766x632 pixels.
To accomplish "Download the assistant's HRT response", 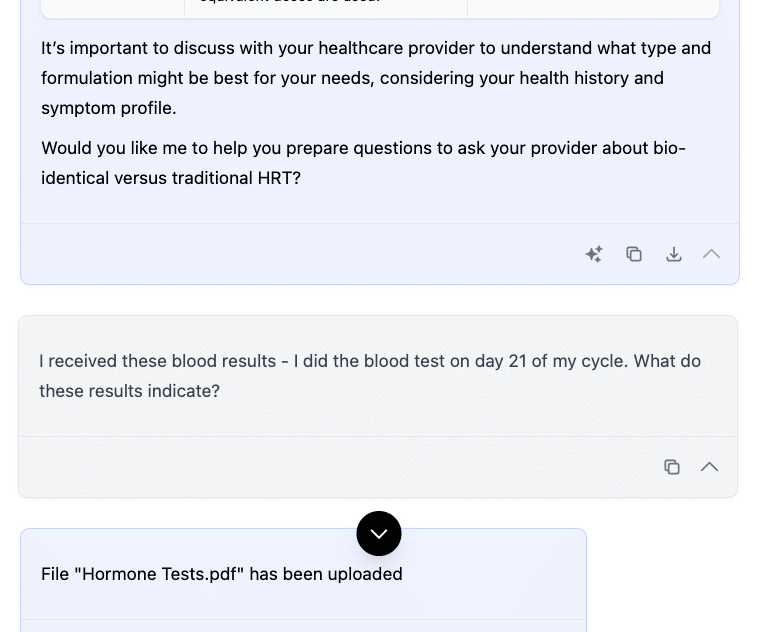I will pyautogui.click(x=674, y=254).
